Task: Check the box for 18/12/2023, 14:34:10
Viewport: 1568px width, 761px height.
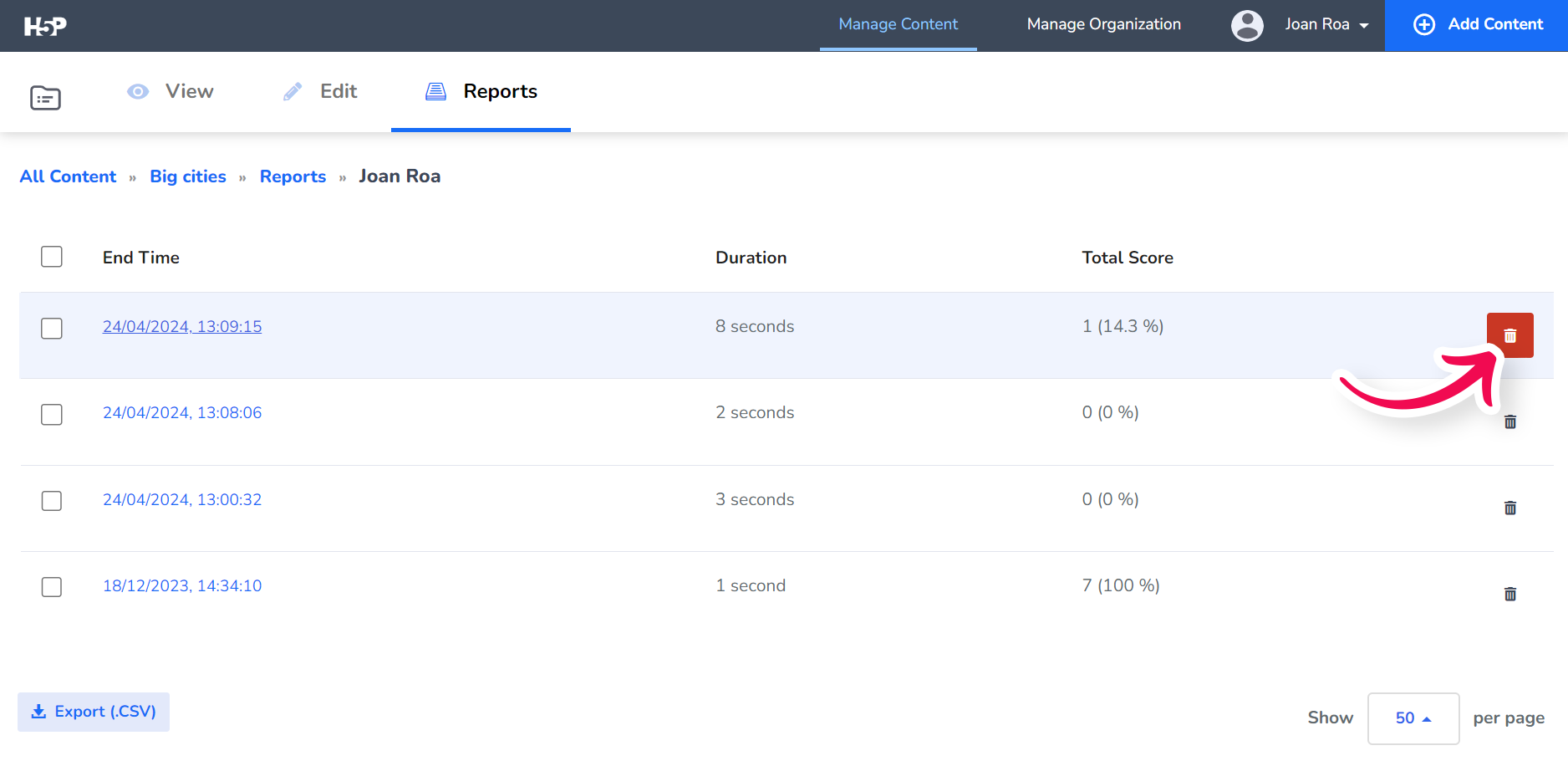Action: [x=52, y=586]
